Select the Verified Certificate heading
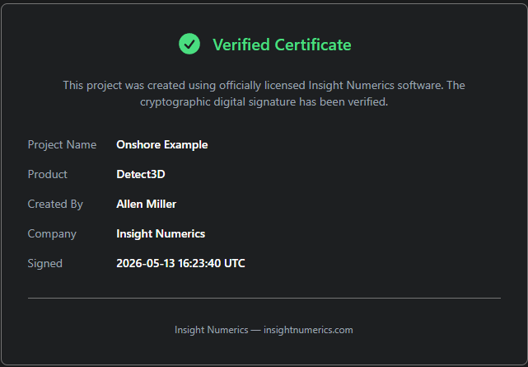Image resolution: width=528 pixels, height=367 pixels. pyautogui.click(x=282, y=44)
